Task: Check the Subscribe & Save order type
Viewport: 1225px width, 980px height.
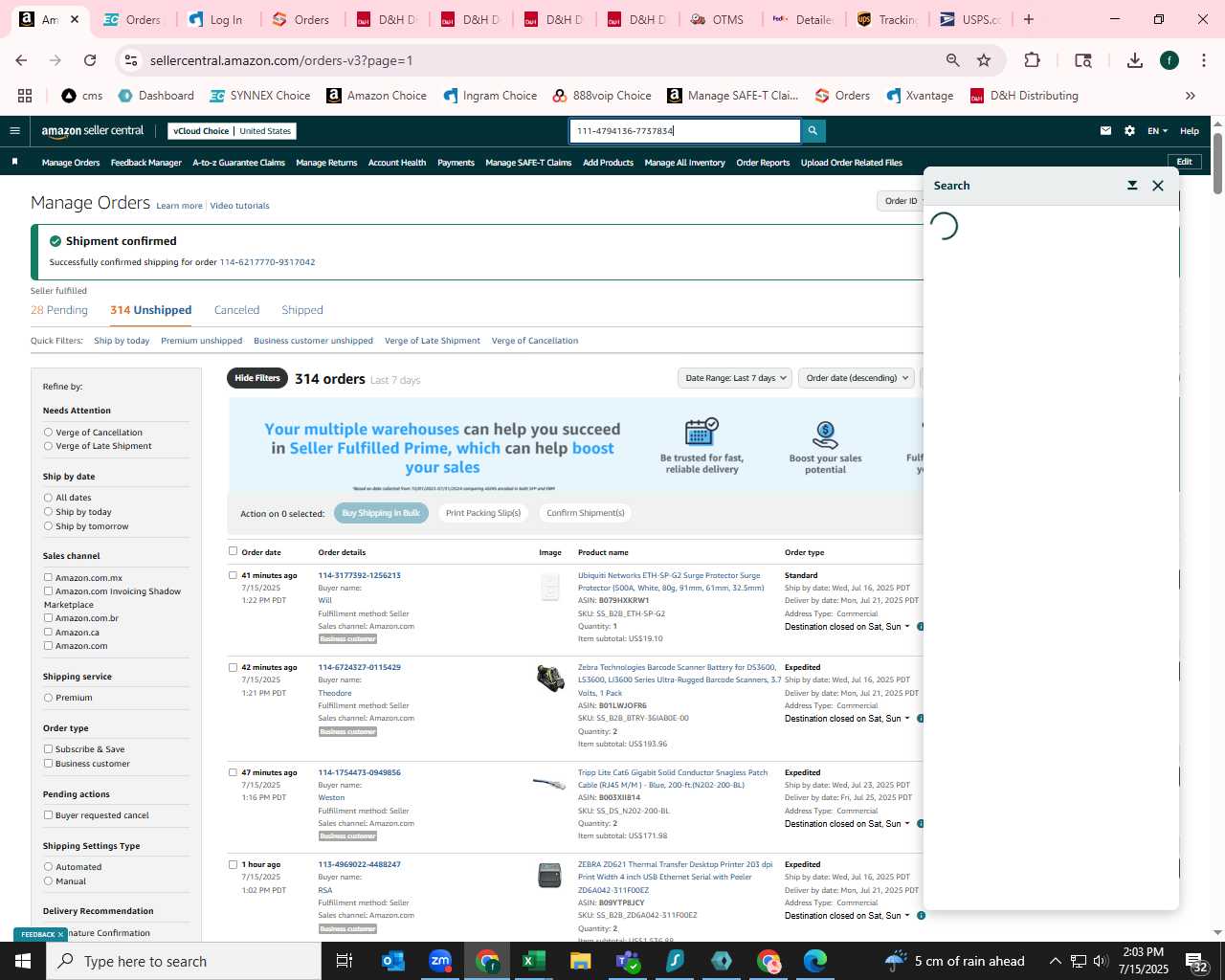Action: [x=48, y=749]
